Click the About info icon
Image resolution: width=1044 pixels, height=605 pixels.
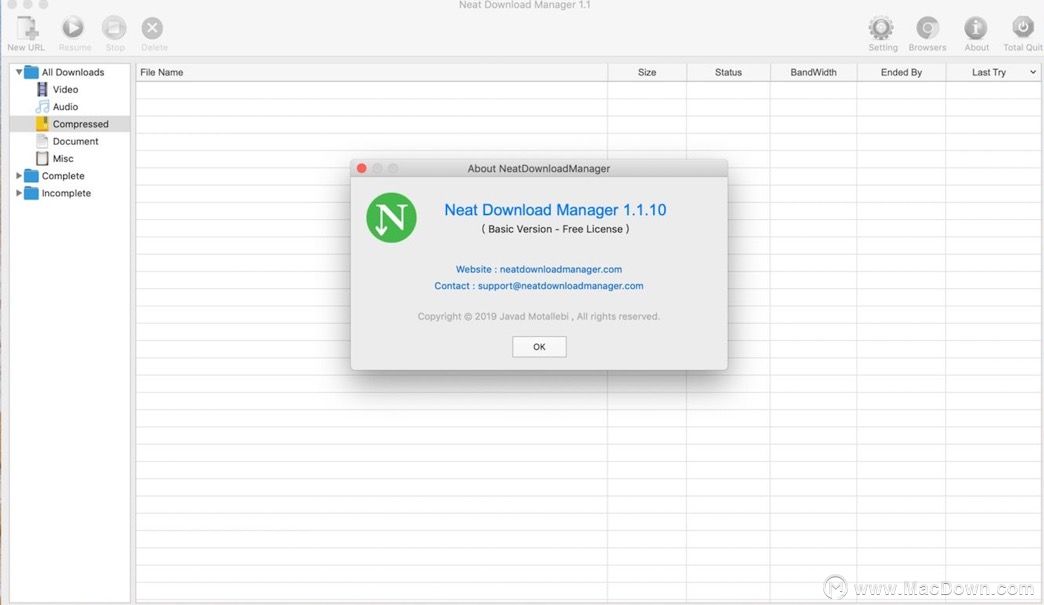coord(975,28)
